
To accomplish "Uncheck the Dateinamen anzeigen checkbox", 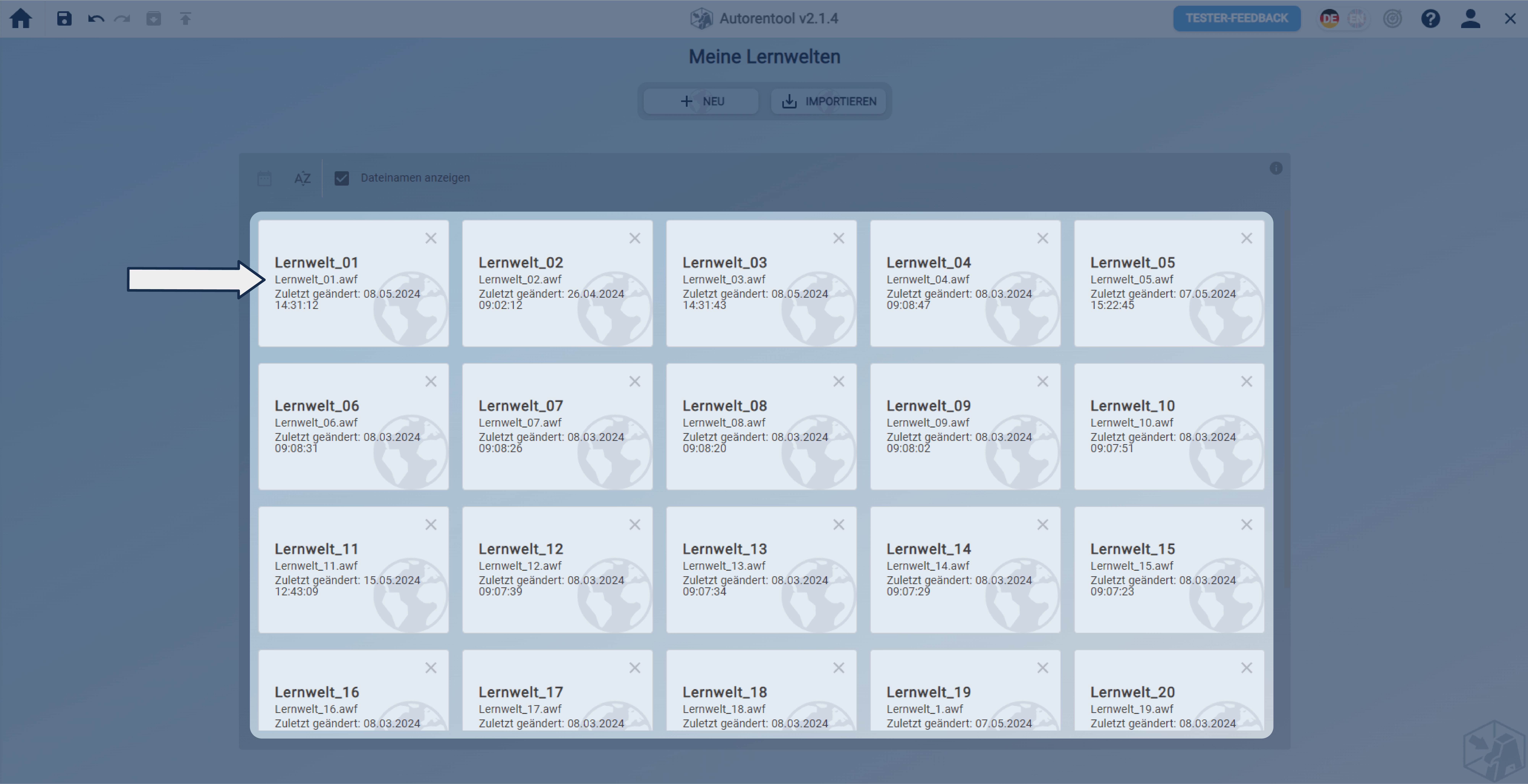I will pyautogui.click(x=342, y=178).
